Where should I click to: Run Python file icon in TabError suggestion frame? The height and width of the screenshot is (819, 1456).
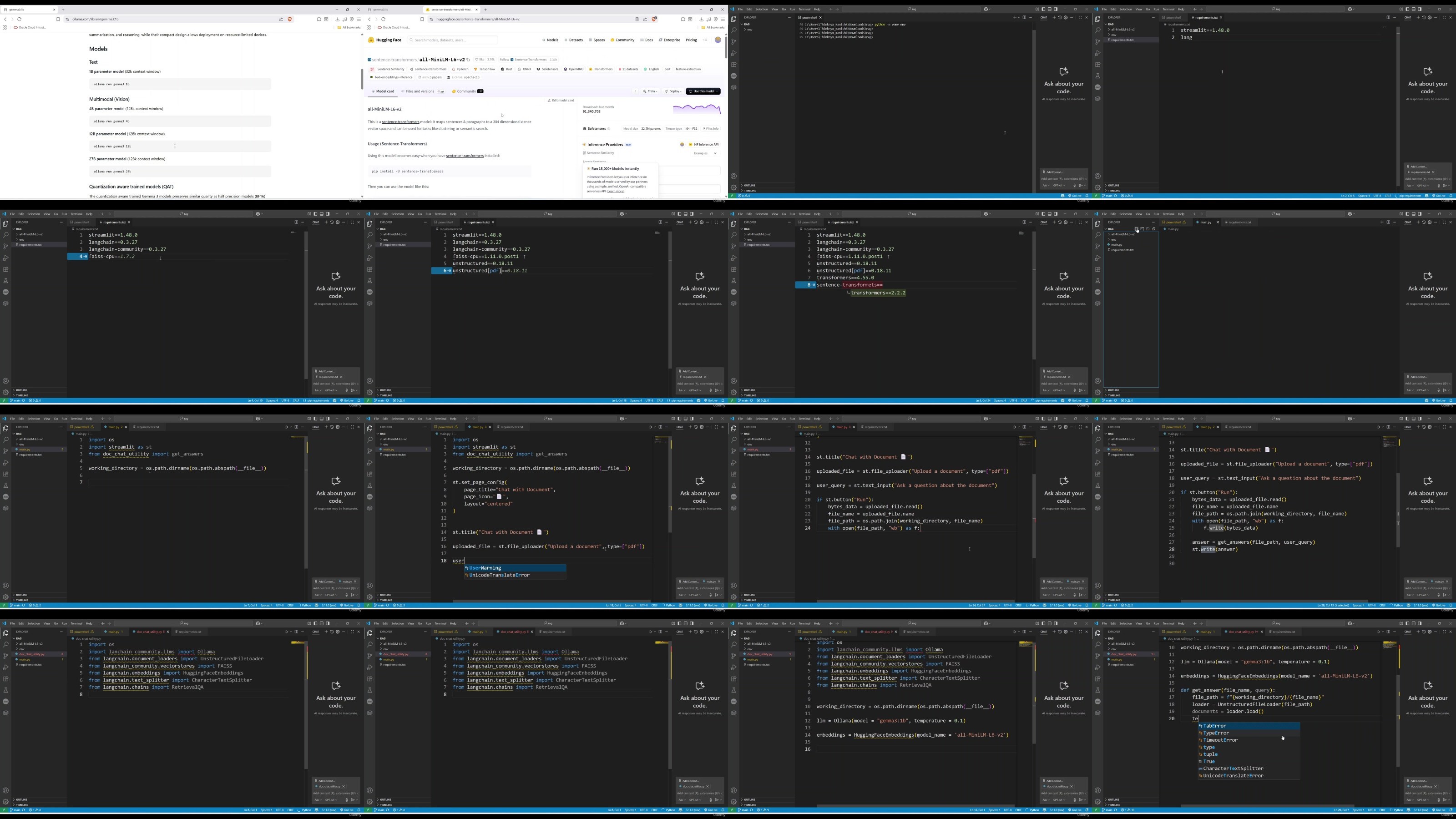pyautogui.click(x=1379, y=632)
